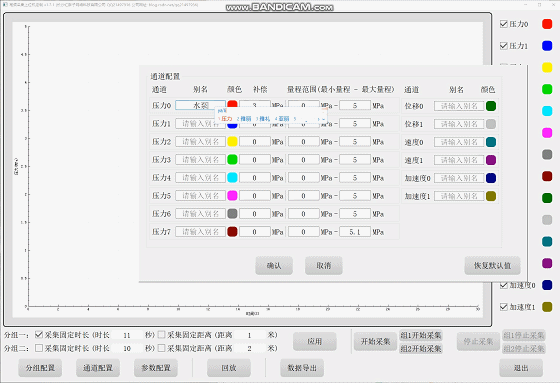Open the light gray color swatch for 位移1

pyautogui.click(x=491, y=124)
